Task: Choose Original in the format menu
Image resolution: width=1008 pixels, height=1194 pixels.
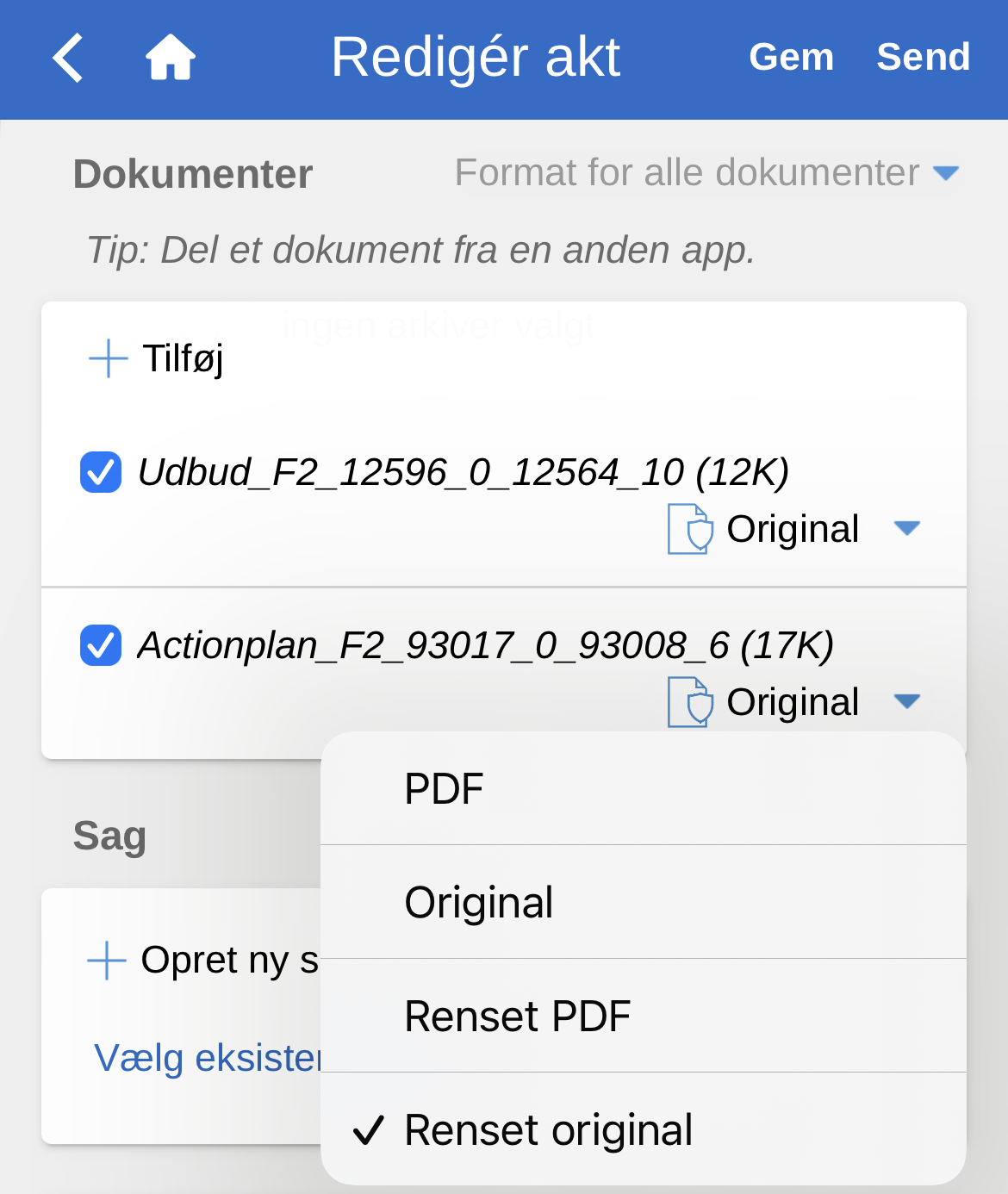Action: (479, 903)
